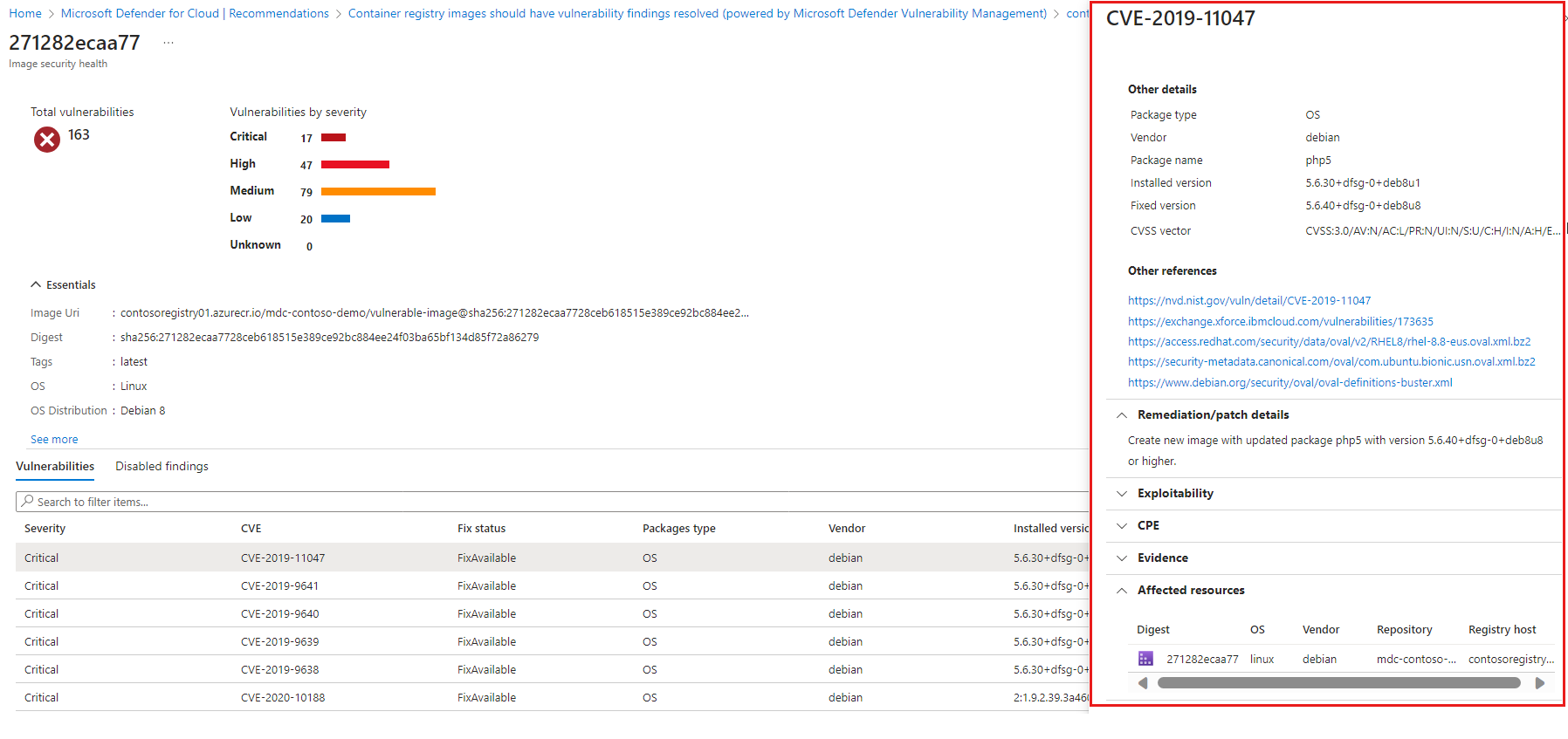
Task: Select the CVE-2019-9640 row
Action: 552,613
